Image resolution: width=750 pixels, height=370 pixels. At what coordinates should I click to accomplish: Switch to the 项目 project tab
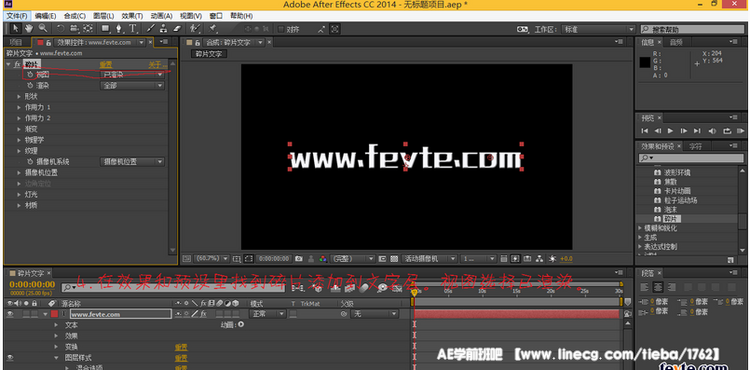tap(16, 43)
